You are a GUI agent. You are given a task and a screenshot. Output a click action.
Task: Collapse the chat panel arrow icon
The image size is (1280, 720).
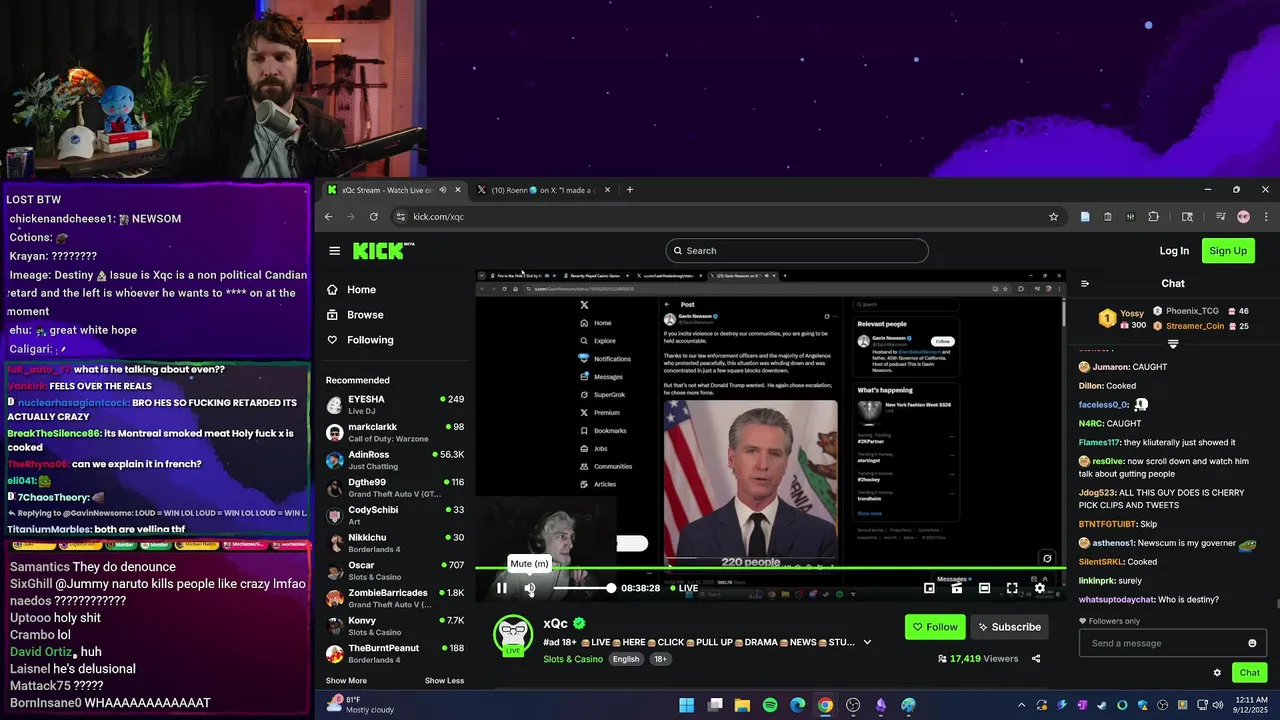point(1085,284)
